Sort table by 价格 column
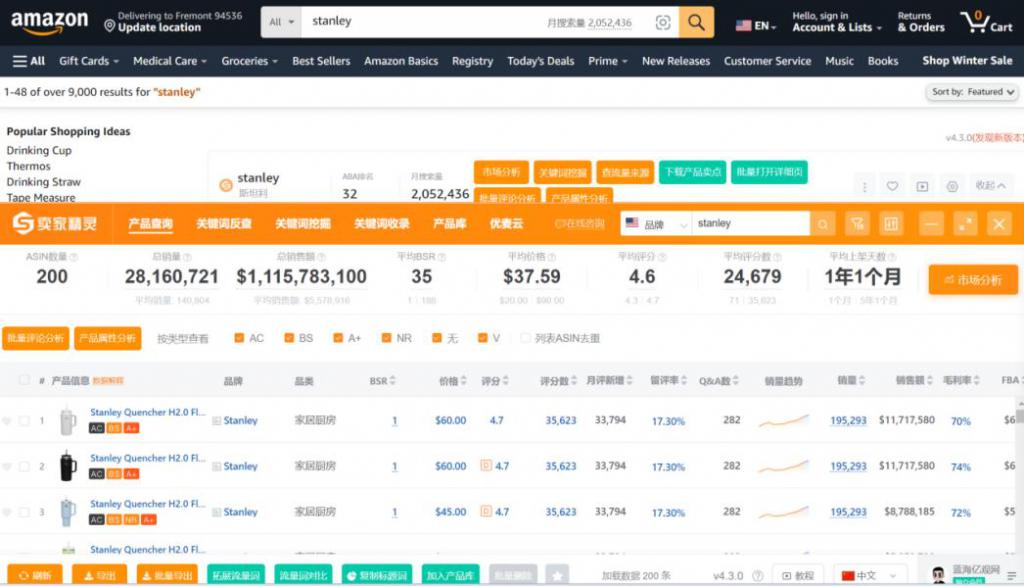 [x=453, y=381]
